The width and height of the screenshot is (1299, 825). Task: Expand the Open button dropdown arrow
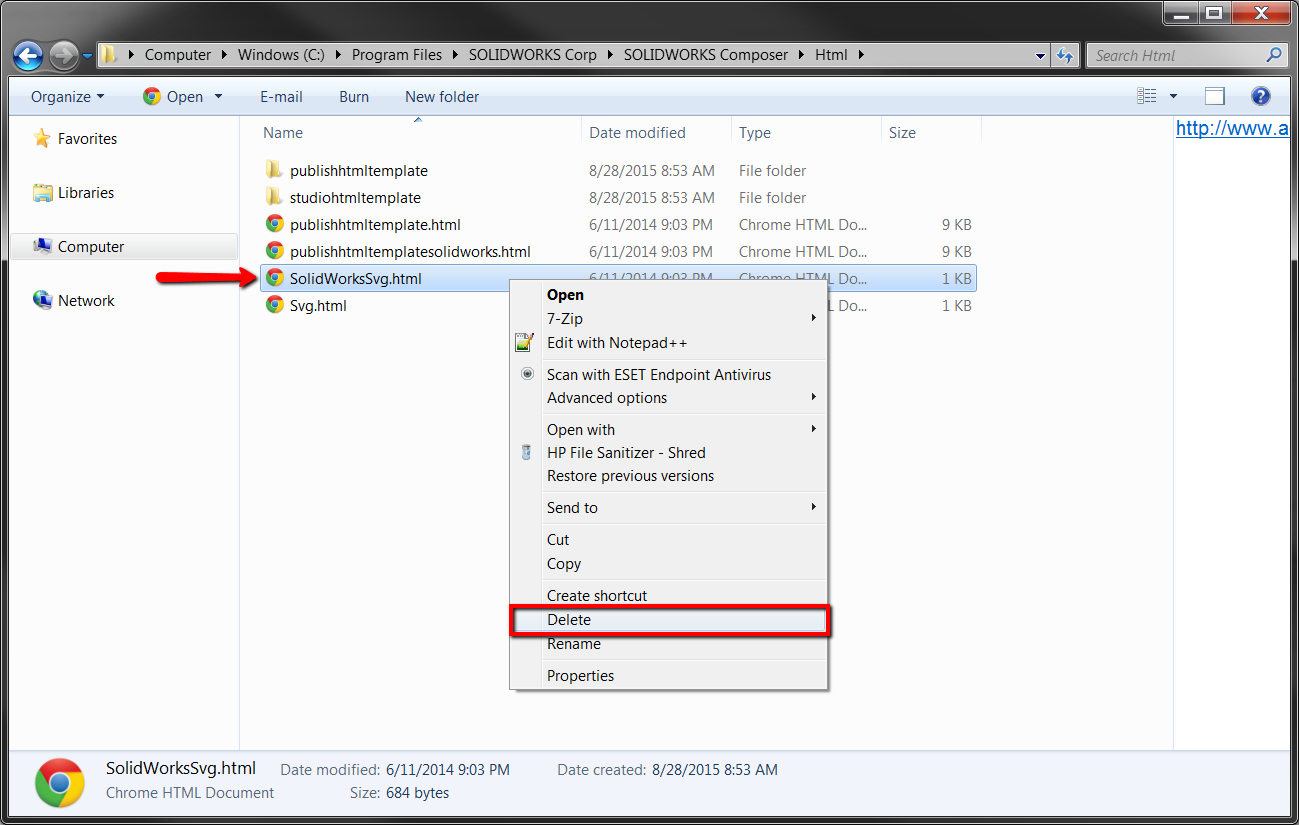[x=218, y=97]
